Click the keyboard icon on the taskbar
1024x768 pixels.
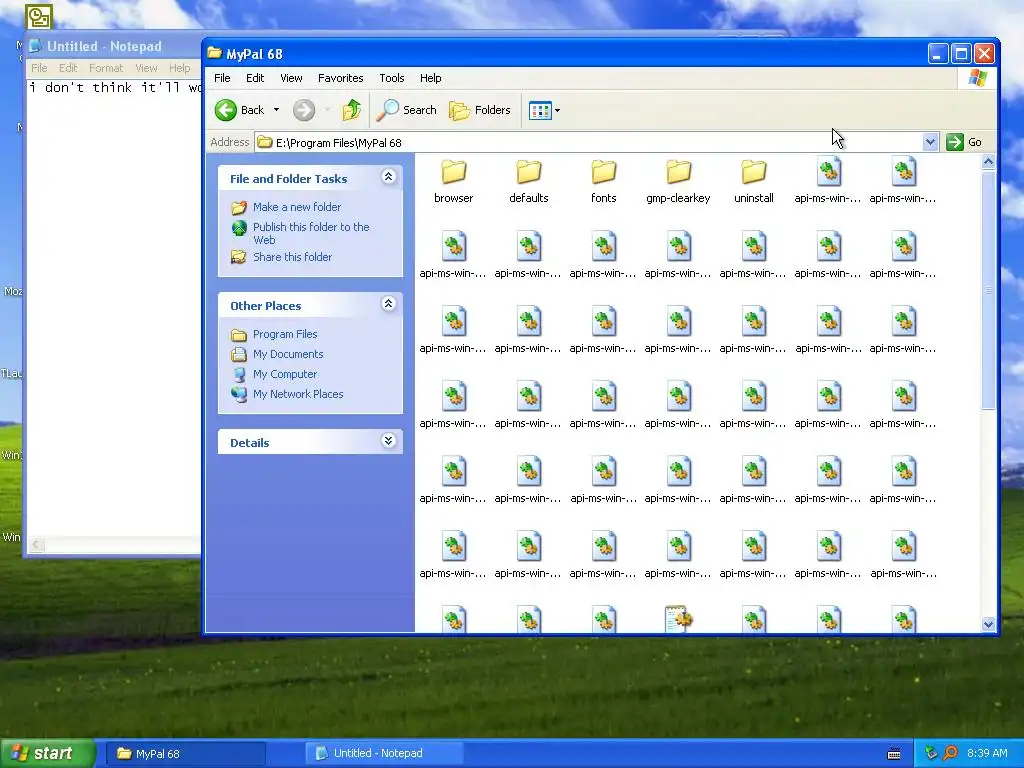point(894,754)
